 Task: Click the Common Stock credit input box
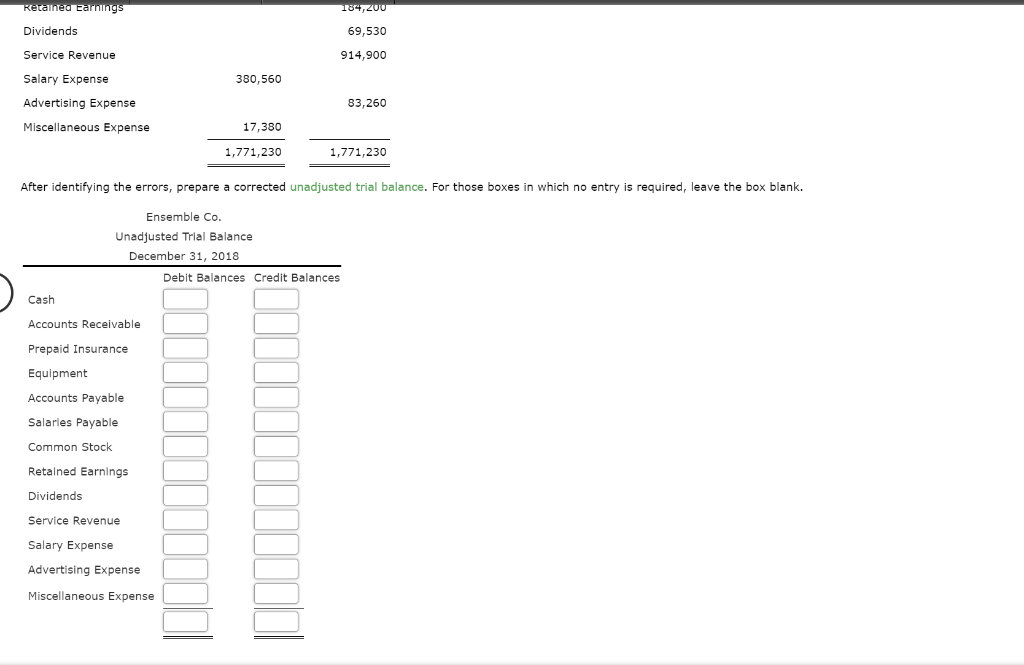coord(276,445)
